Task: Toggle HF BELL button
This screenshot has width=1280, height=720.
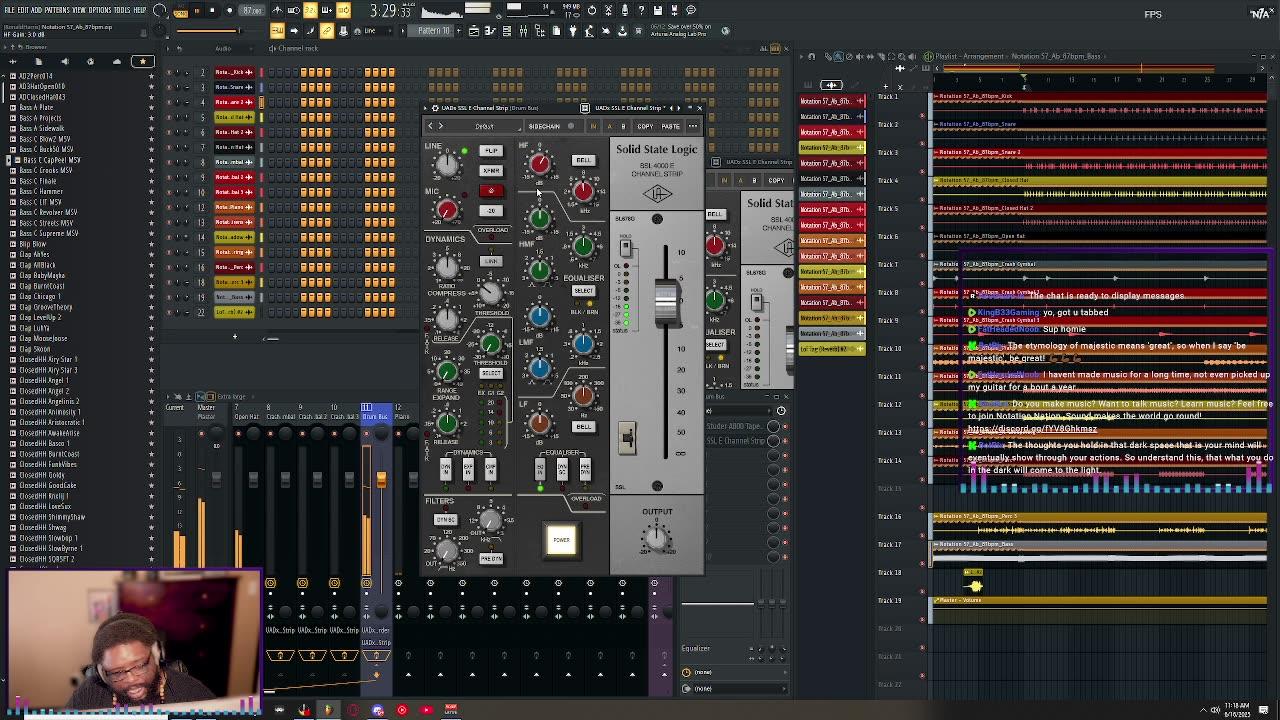Action: [583, 160]
